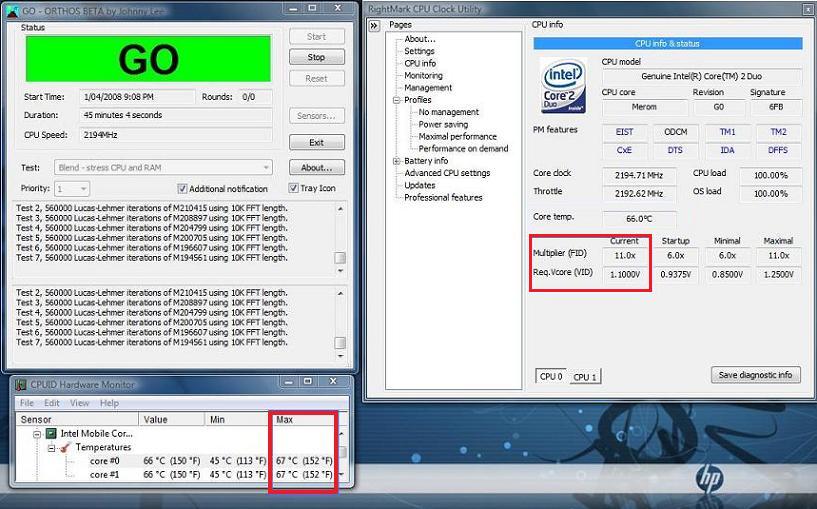Click the DTS power feature box

click(x=675, y=151)
